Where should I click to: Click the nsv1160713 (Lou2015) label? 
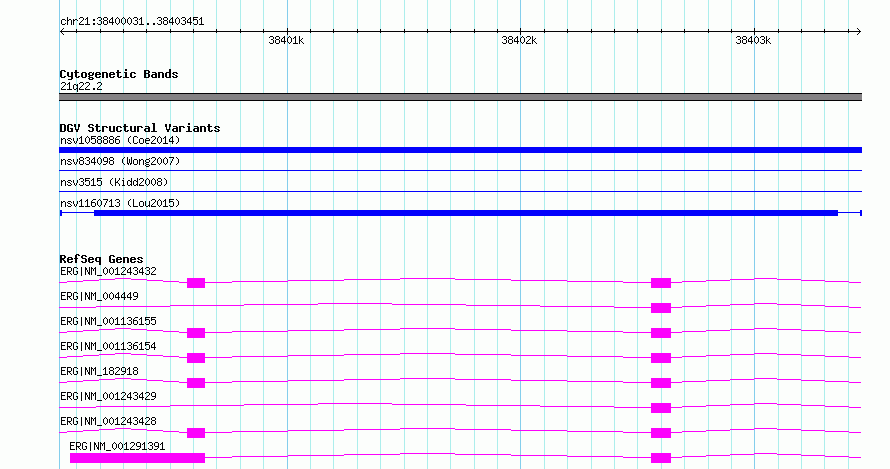pos(120,203)
